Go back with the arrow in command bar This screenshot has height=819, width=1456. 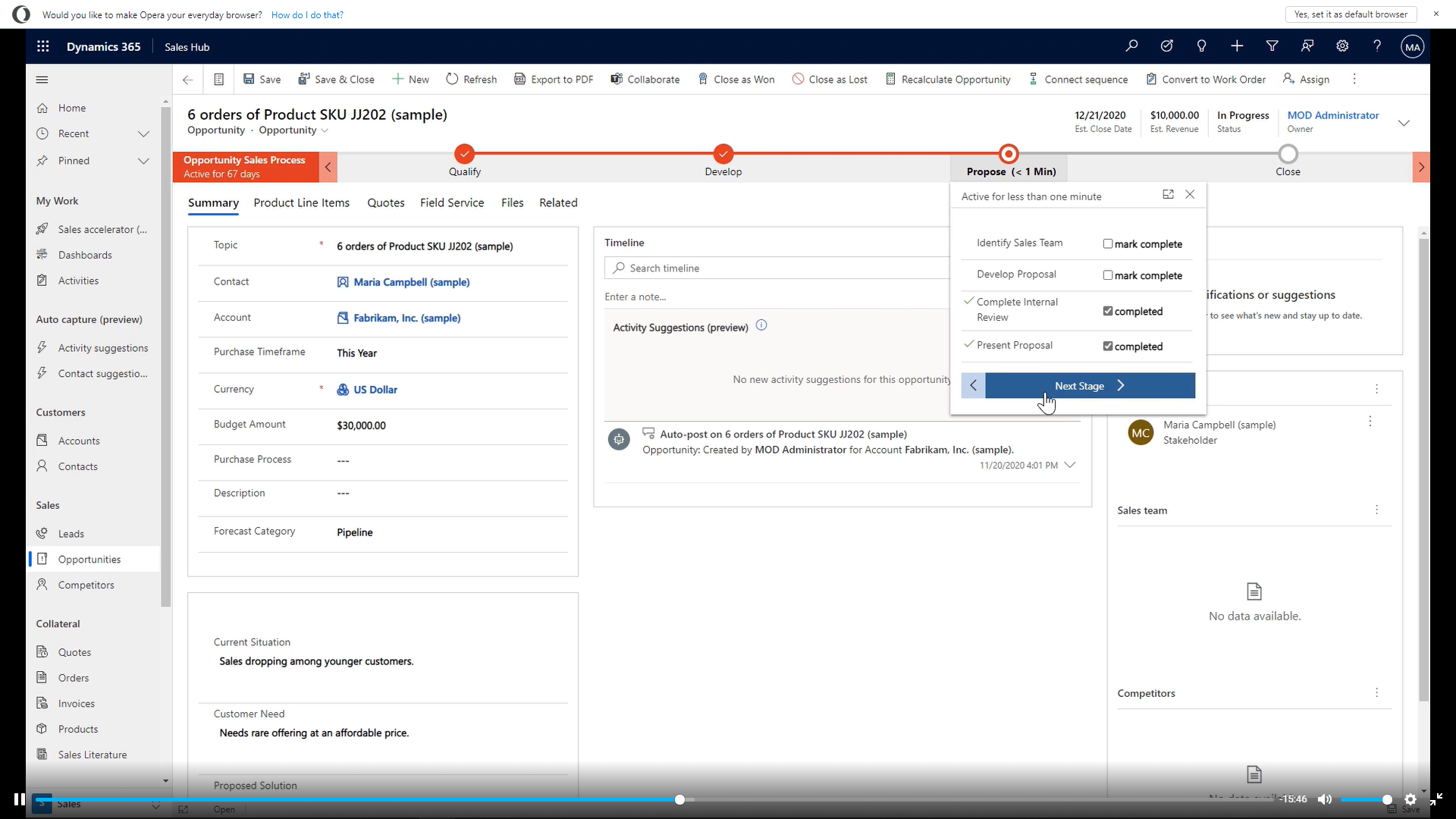coord(187,80)
